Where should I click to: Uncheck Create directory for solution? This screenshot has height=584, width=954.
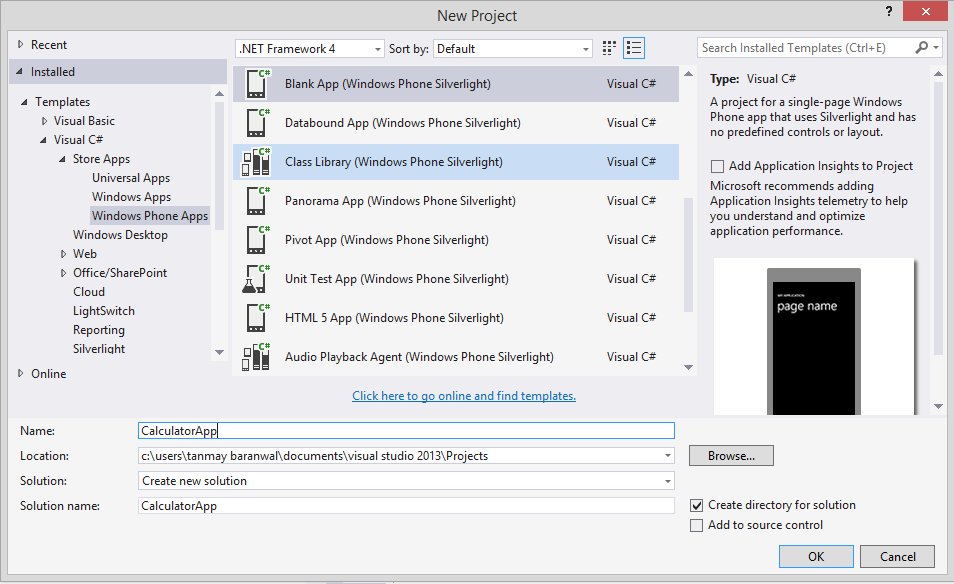(x=697, y=505)
